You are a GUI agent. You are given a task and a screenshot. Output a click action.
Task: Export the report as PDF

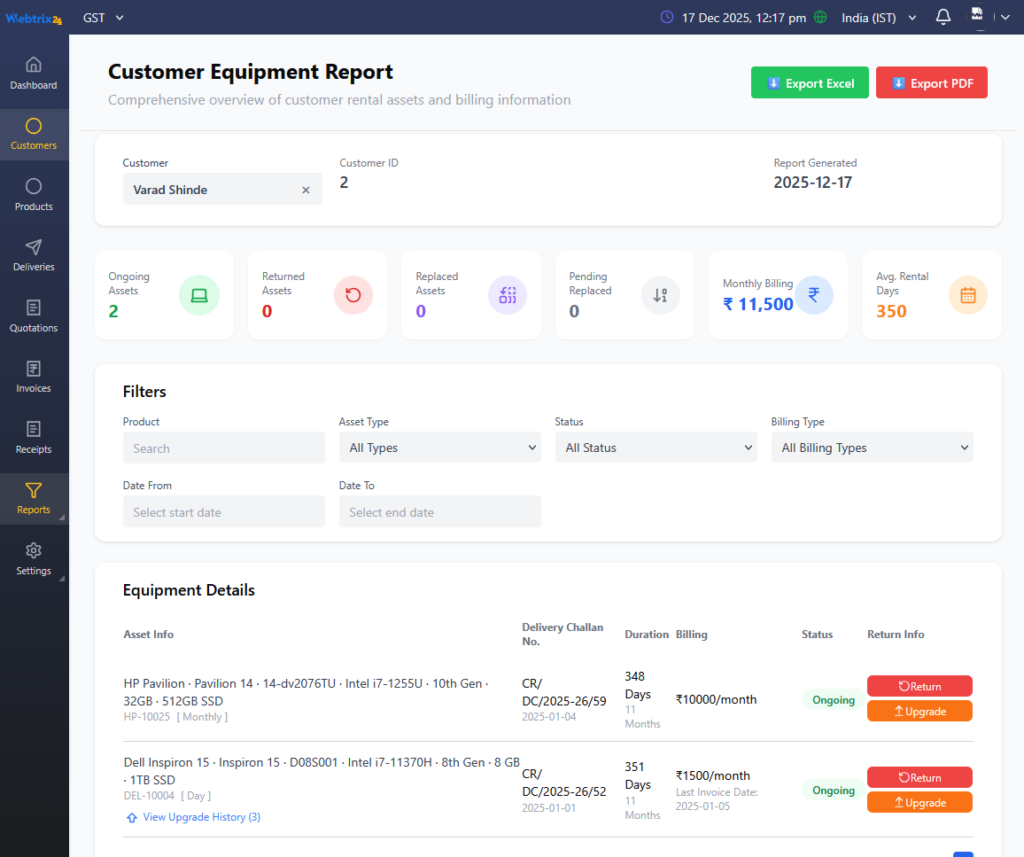coord(931,83)
